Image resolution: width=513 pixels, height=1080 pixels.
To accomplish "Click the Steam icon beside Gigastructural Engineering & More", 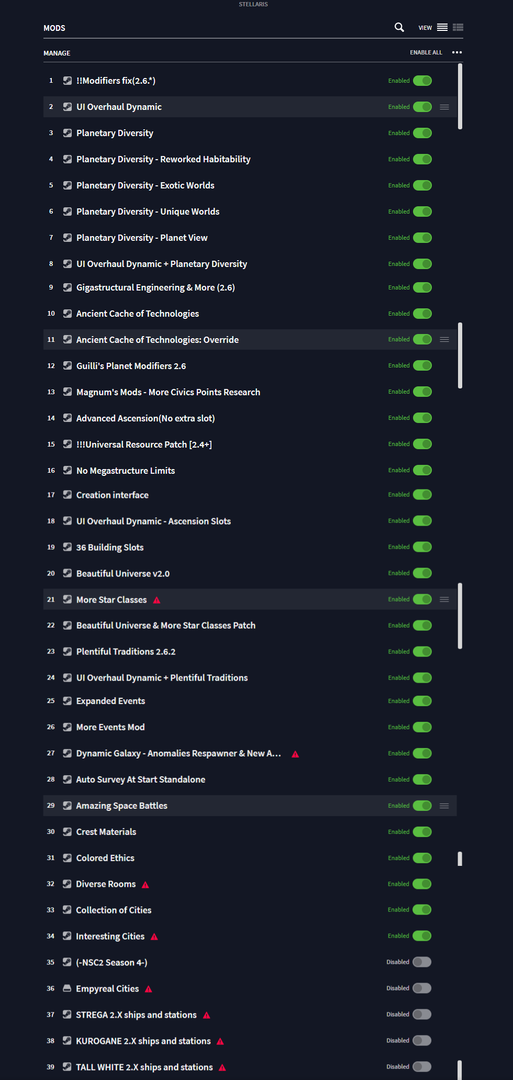I will pyautogui.click(x=67, y=287).
